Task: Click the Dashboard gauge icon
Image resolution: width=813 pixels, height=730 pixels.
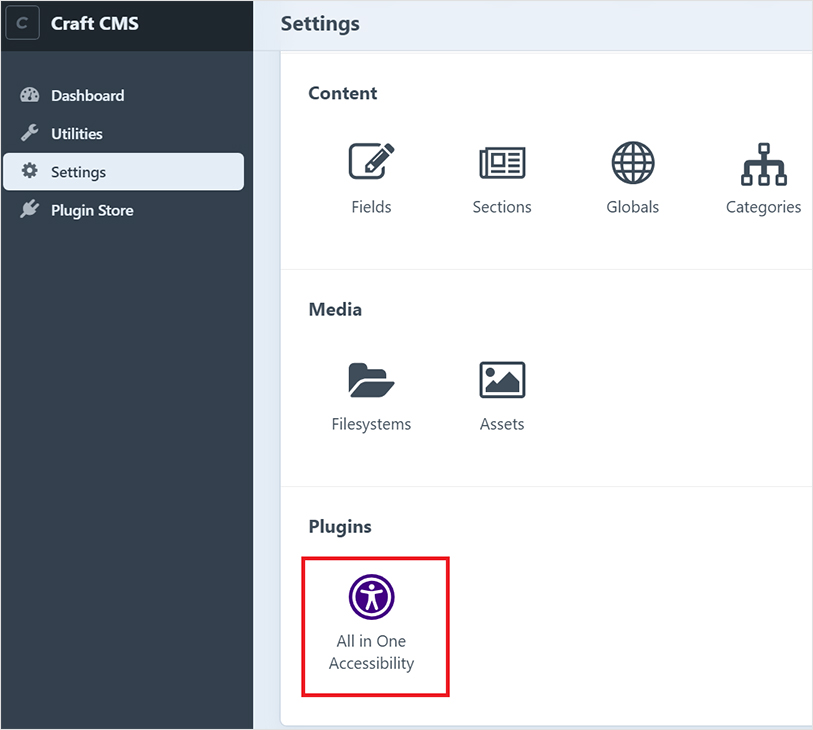Action: coord(30,95)
